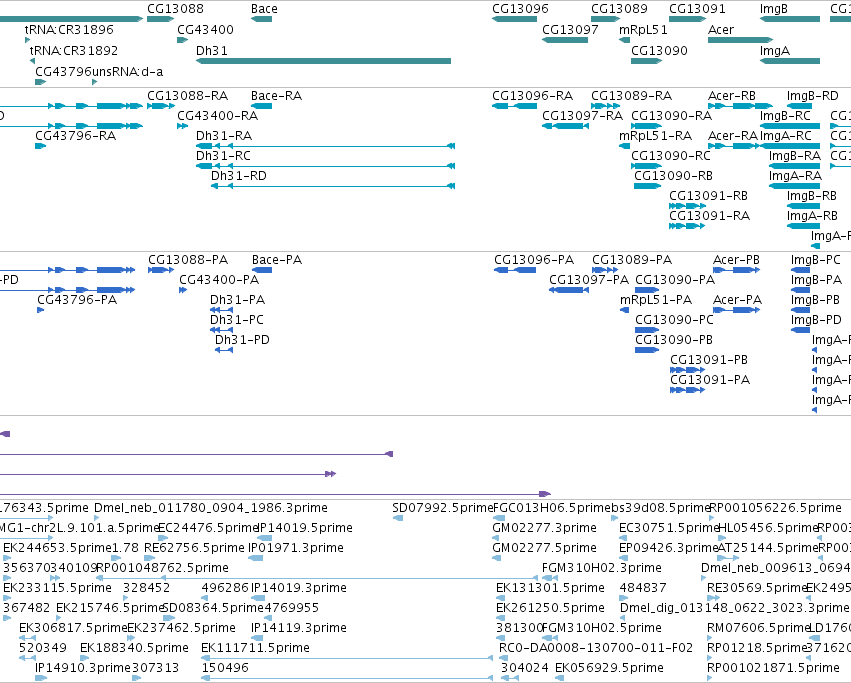The height and width of the screenshot is (683, 851).
Task: Select transcript CG13088-RA
Action: coord(188,96)
